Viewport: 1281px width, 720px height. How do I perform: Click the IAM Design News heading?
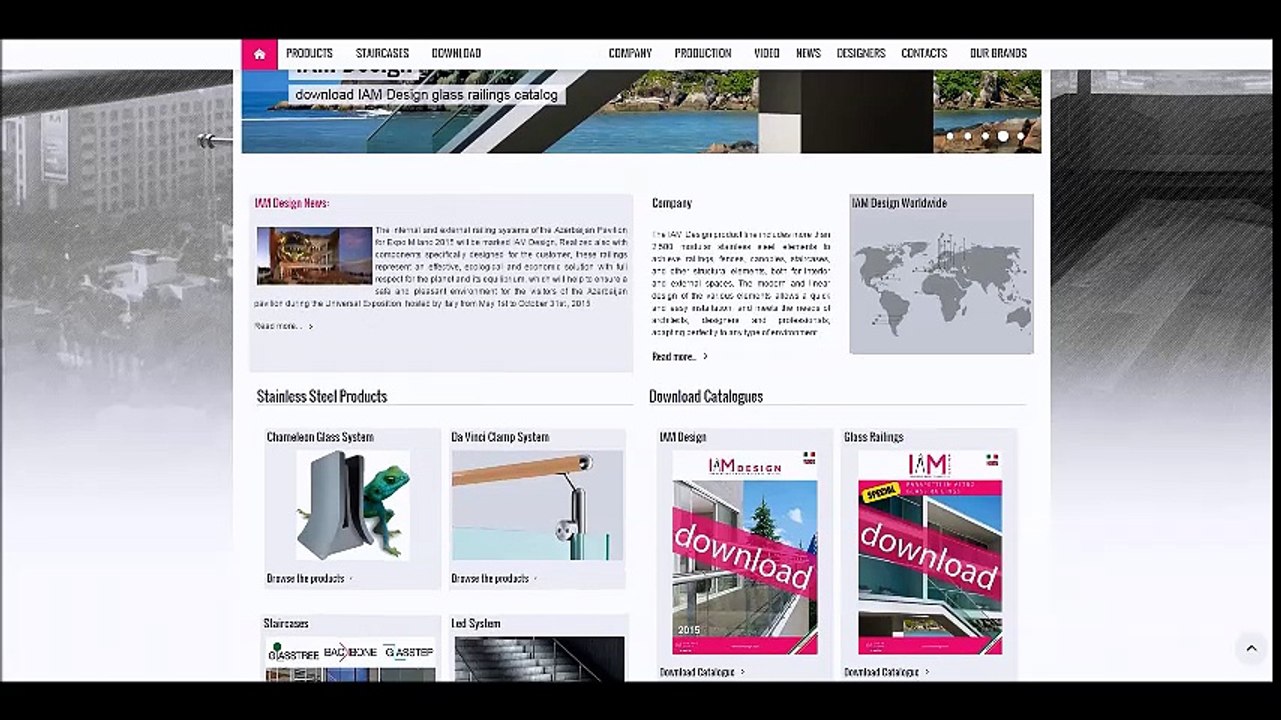[292, 204]
